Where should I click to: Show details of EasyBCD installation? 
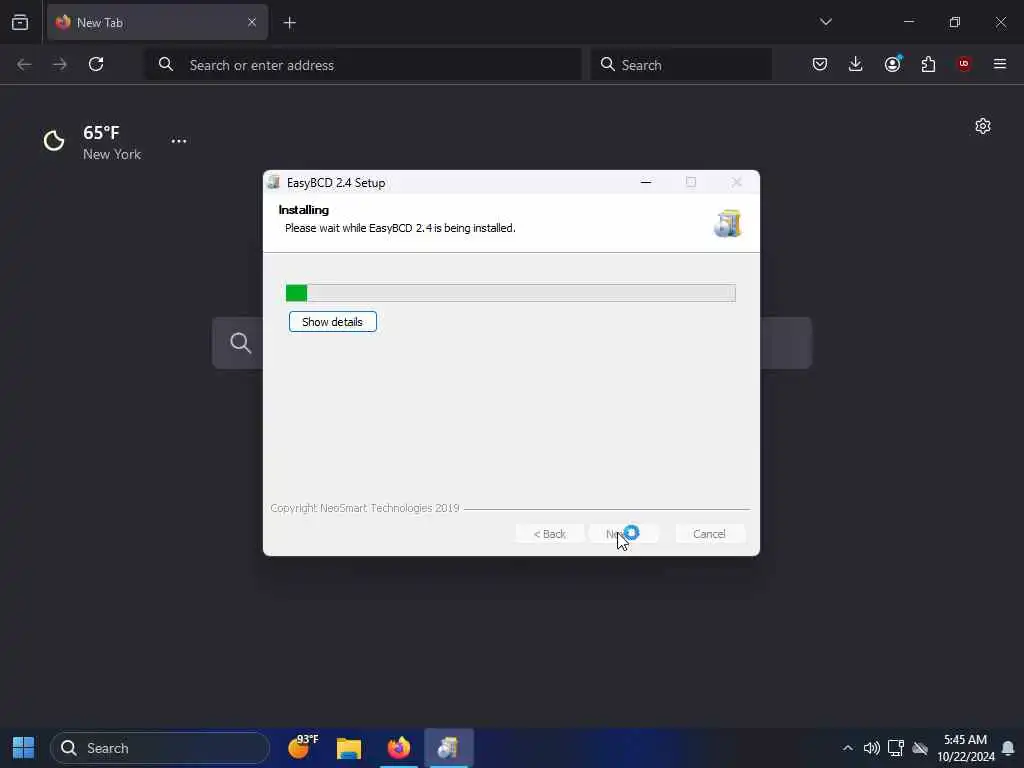coord(332,322)
